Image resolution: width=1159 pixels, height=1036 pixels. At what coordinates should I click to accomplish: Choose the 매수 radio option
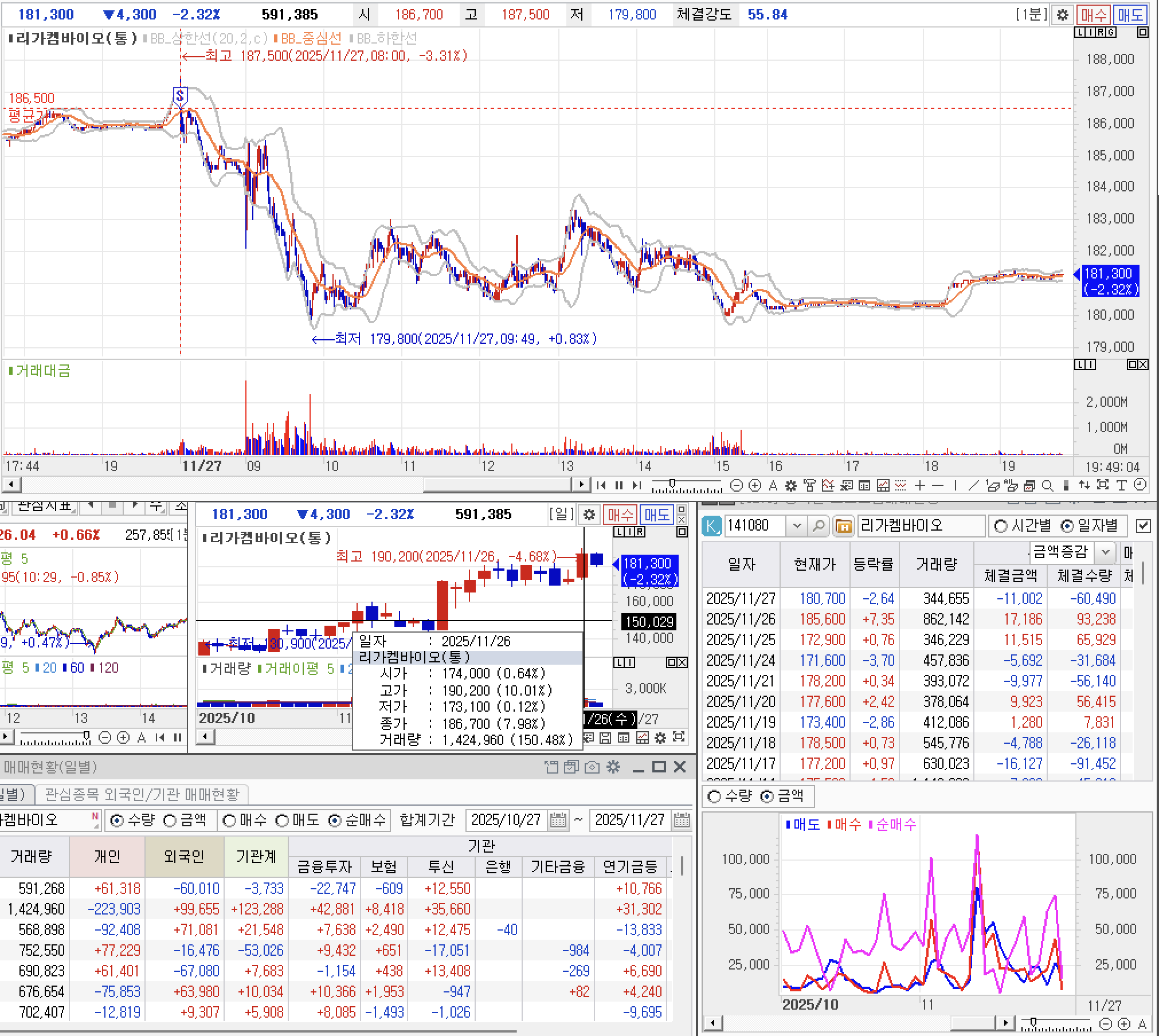[229, 821]
